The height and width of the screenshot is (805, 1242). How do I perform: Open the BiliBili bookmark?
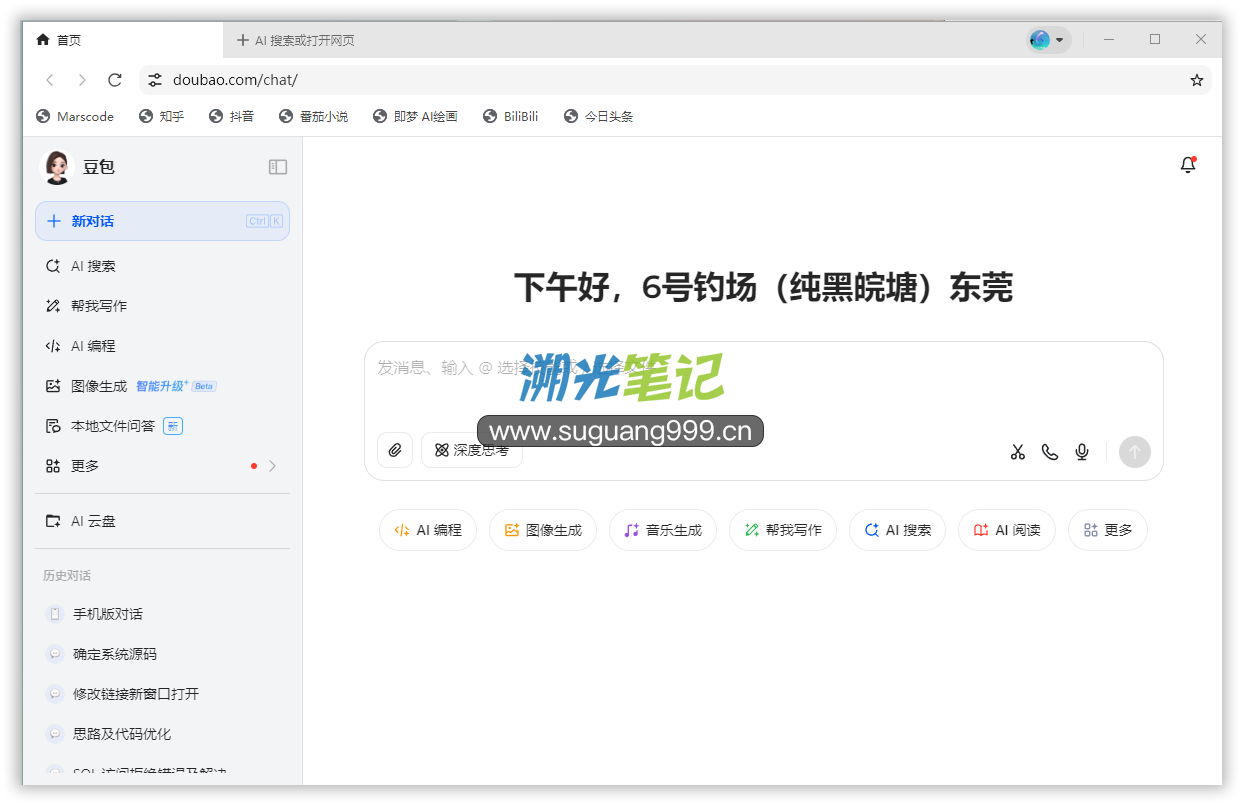click(511, 116)
